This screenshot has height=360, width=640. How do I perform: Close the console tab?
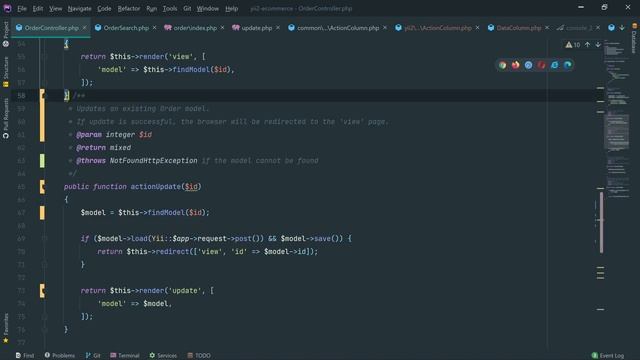click(598, 28)
